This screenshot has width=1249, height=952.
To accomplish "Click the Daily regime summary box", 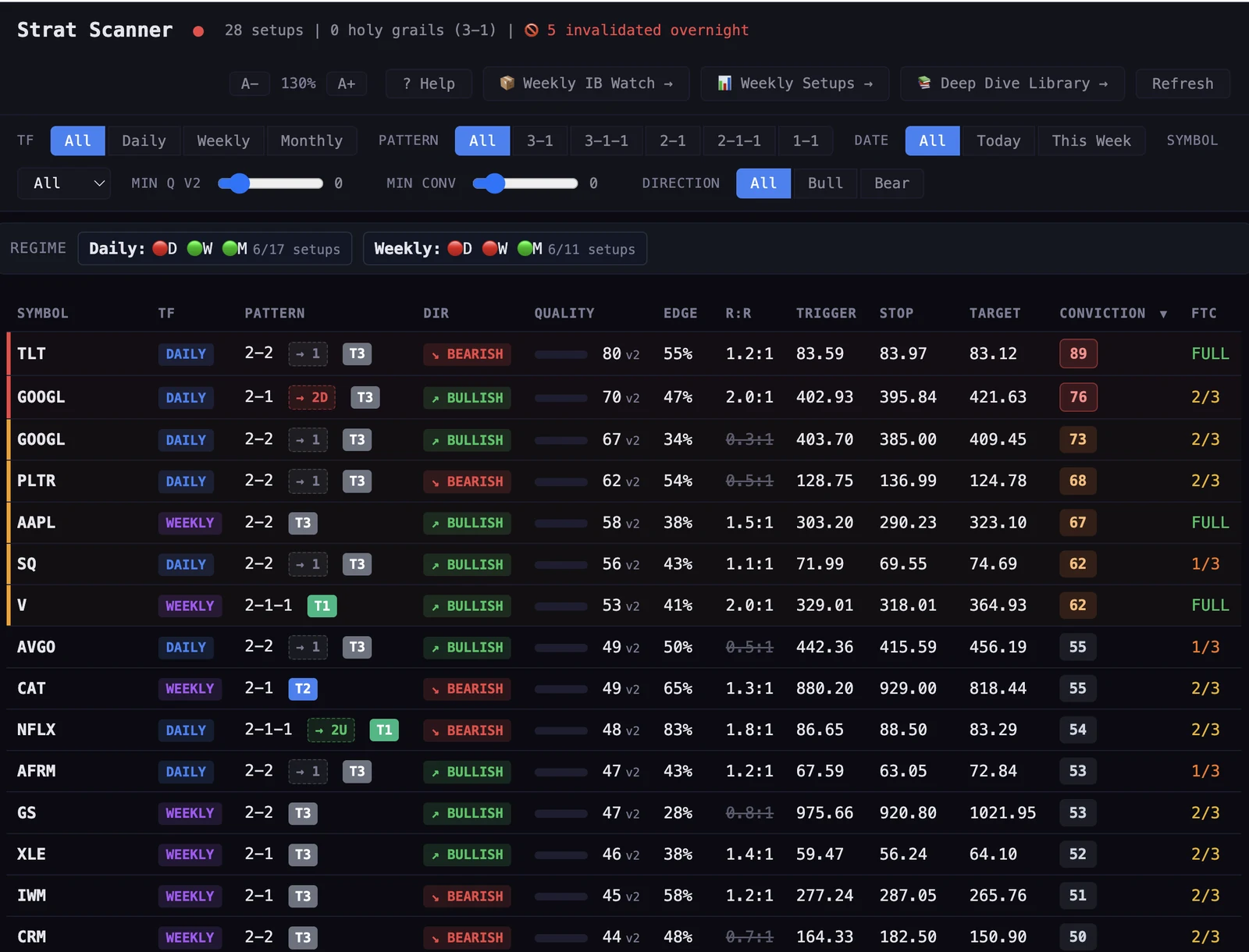I will pyautogui.click(x=215, y=249).
